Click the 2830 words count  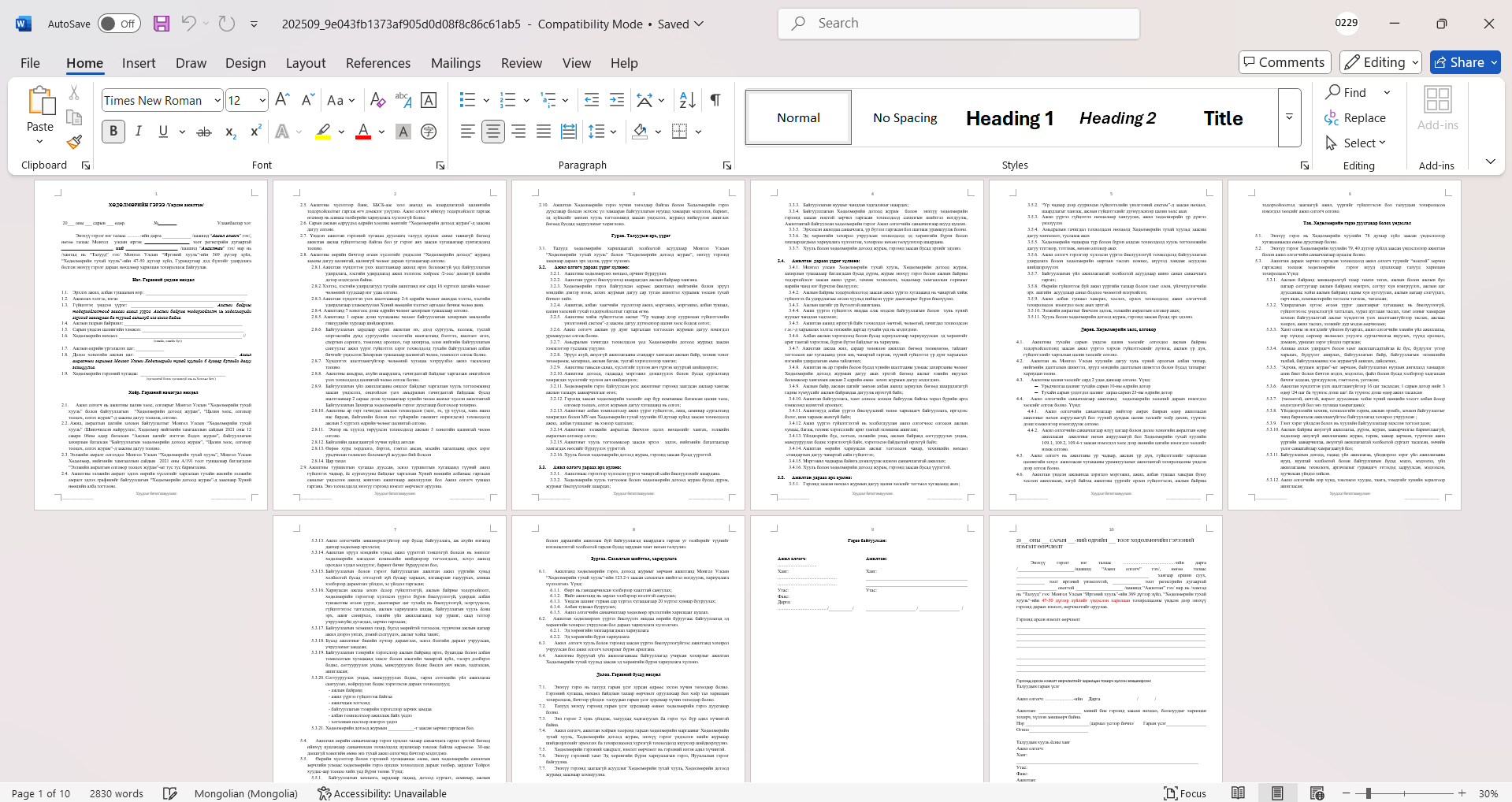[x=117, y=793]
